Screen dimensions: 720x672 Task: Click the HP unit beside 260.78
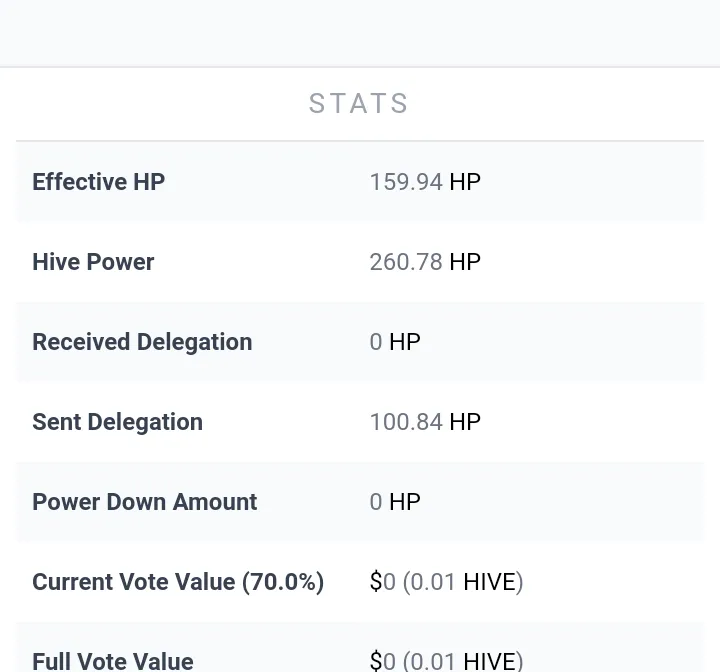[x=465, y=262]
